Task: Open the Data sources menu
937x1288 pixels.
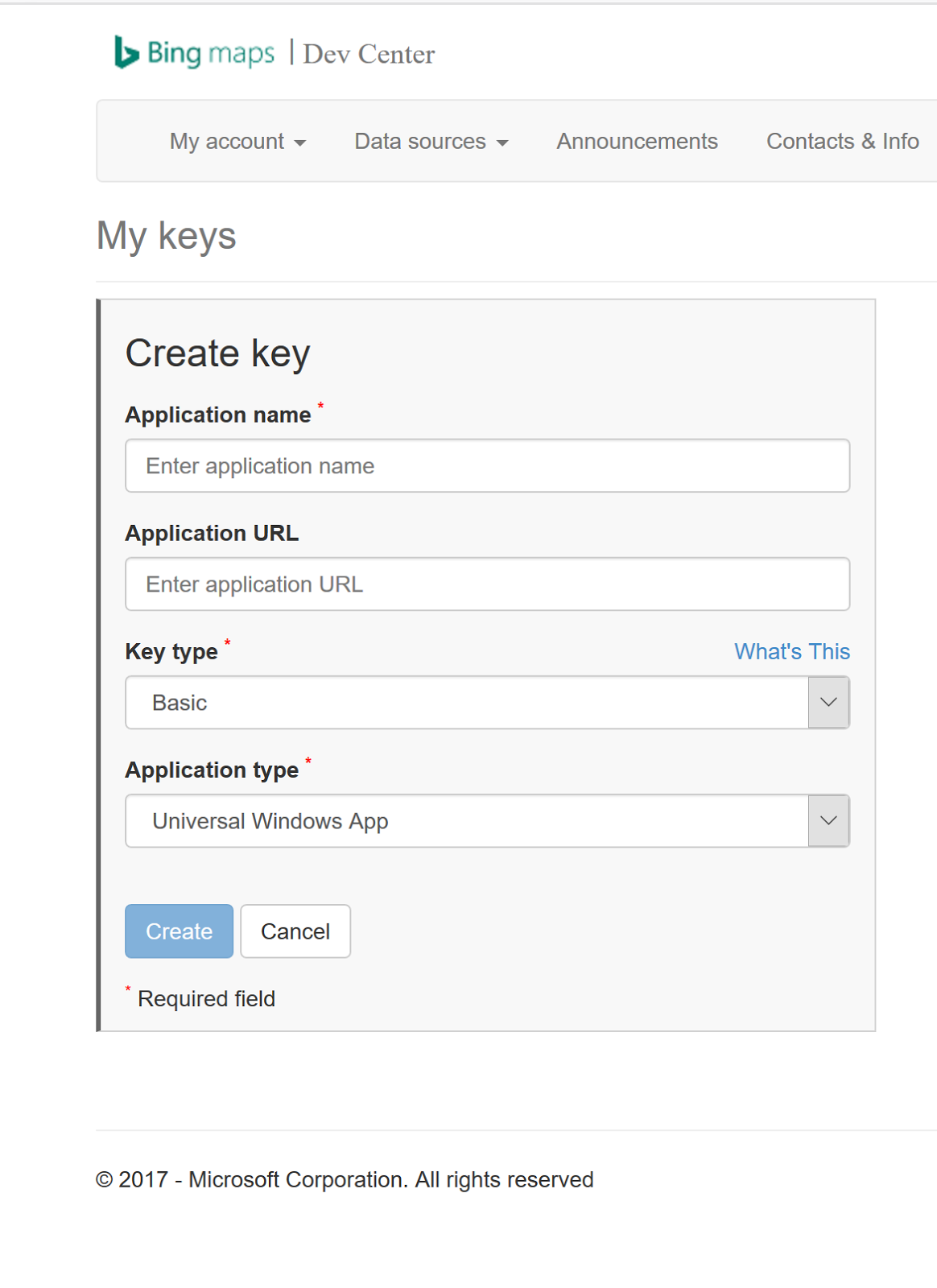Action: pos(420,142)
